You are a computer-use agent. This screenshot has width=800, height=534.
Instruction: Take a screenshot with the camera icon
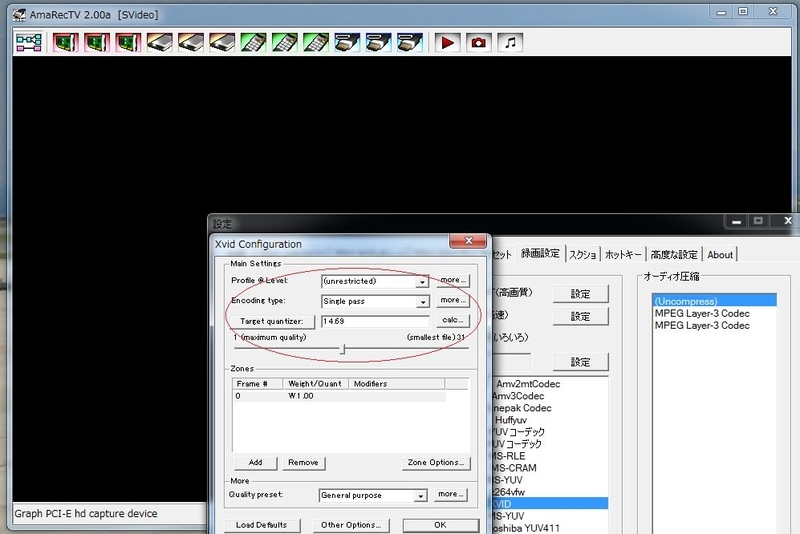[x=479, y=42]
